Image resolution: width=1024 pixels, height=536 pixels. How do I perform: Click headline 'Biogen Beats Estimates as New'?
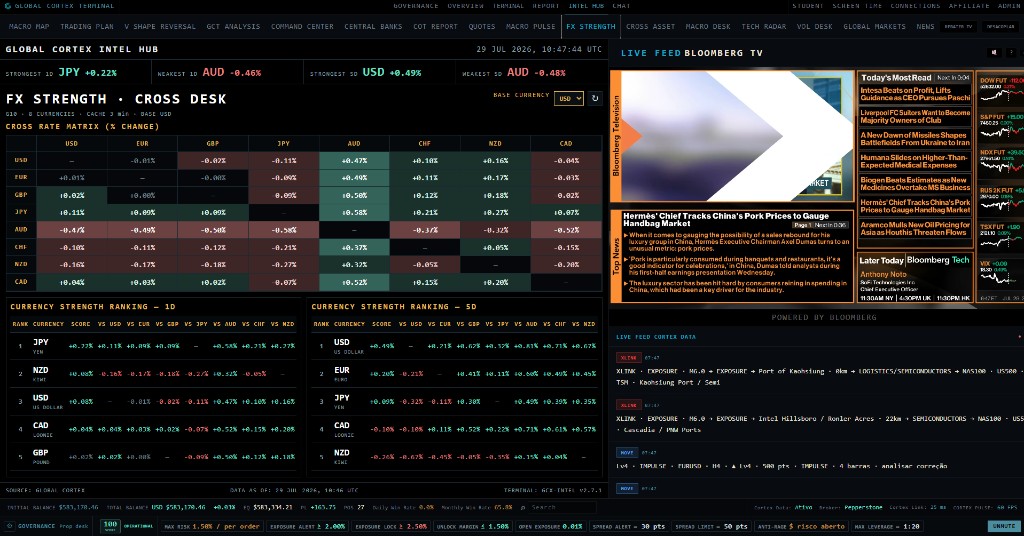915,183
